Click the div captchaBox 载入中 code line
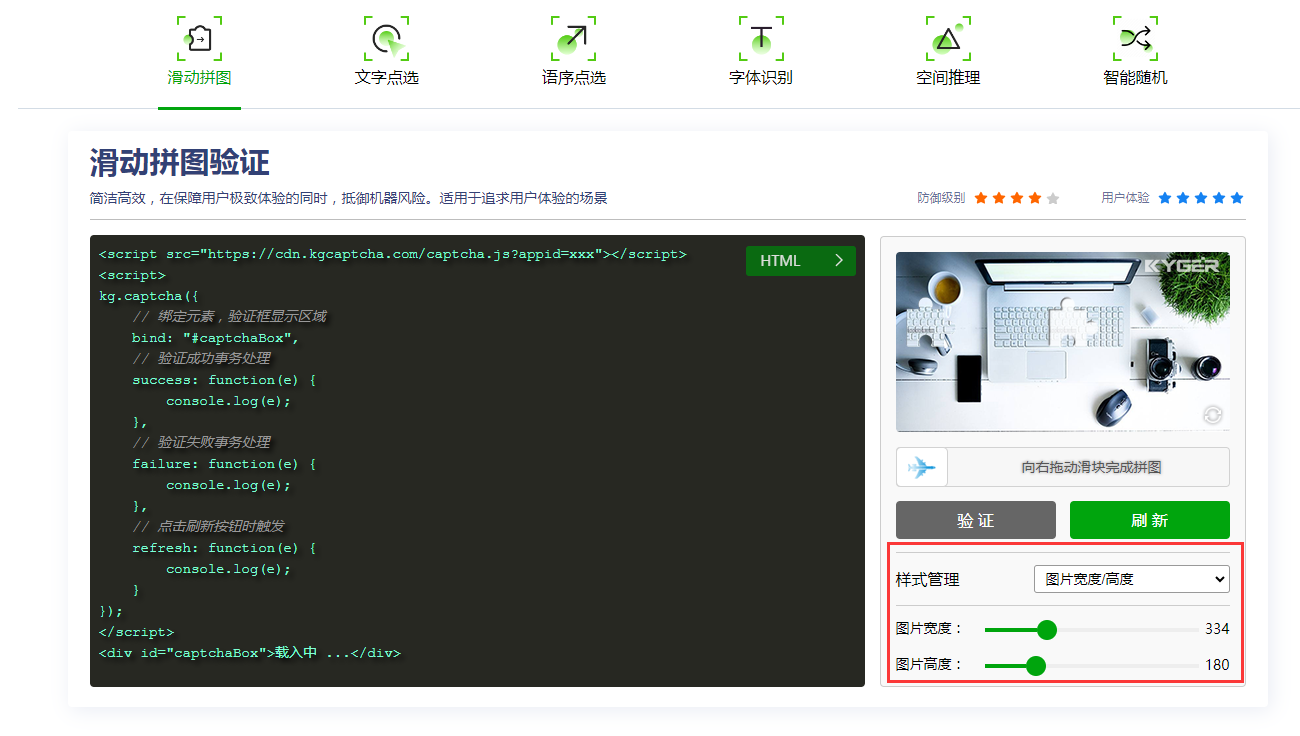 249,653
